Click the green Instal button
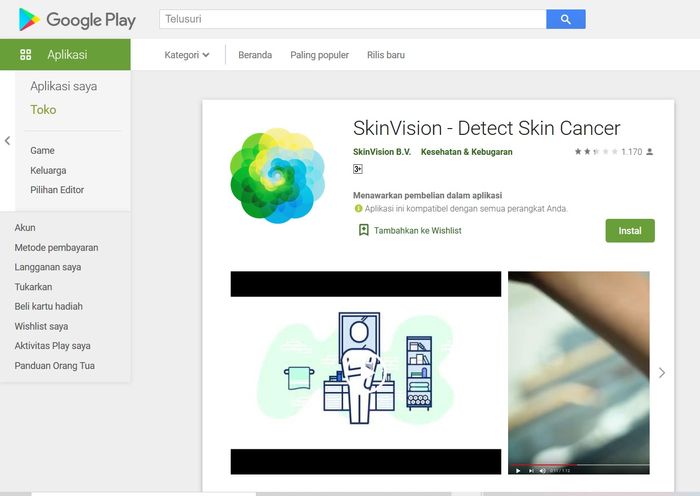 (630, 230)
